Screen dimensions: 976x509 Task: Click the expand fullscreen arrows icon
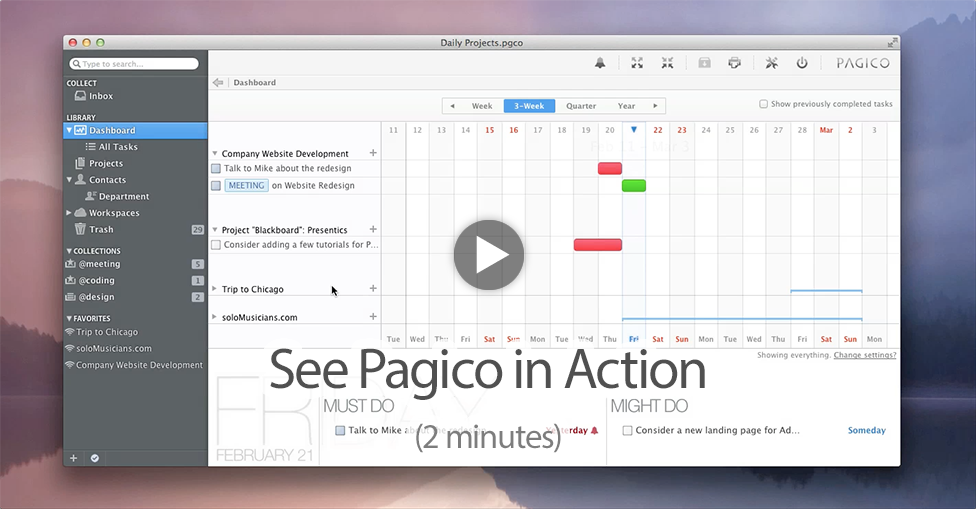637,63
